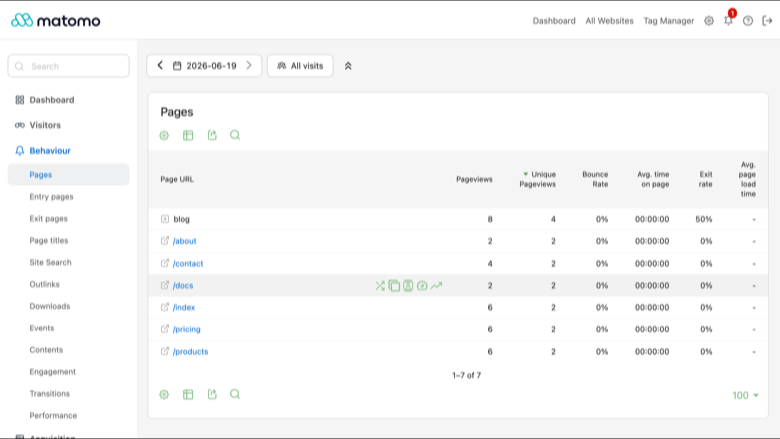The width and height of the screenshot is (780, 439).
Task: Click top search table icon
Action: click(235, 135)
